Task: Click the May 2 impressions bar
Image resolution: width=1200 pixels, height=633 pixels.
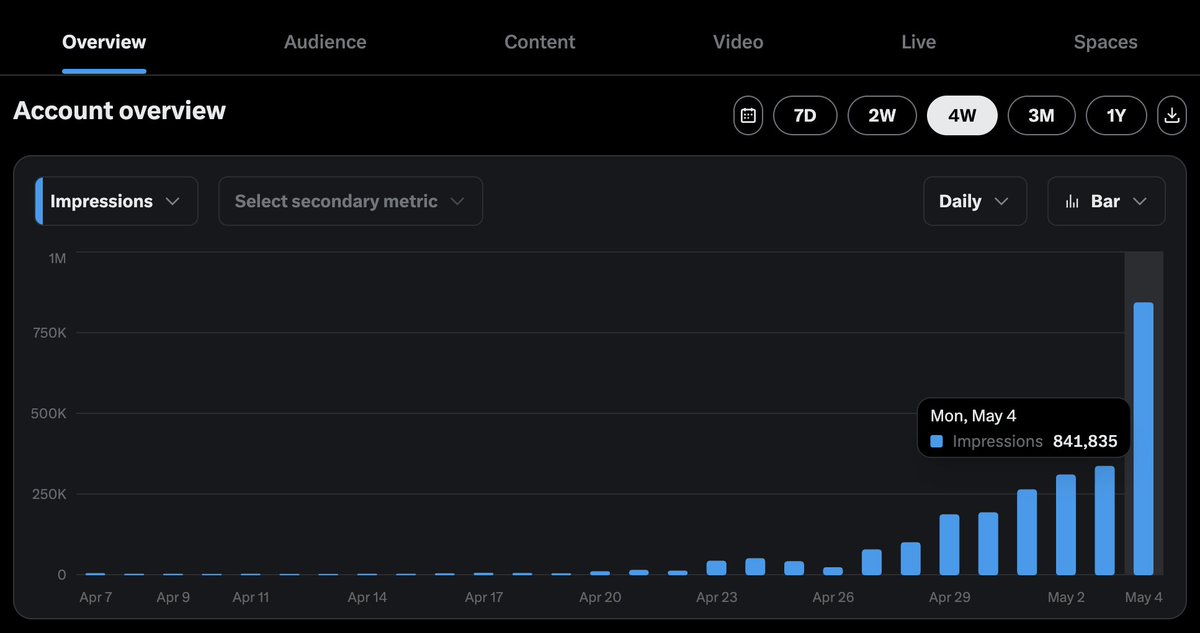Action: click(x=1066, y=525)
